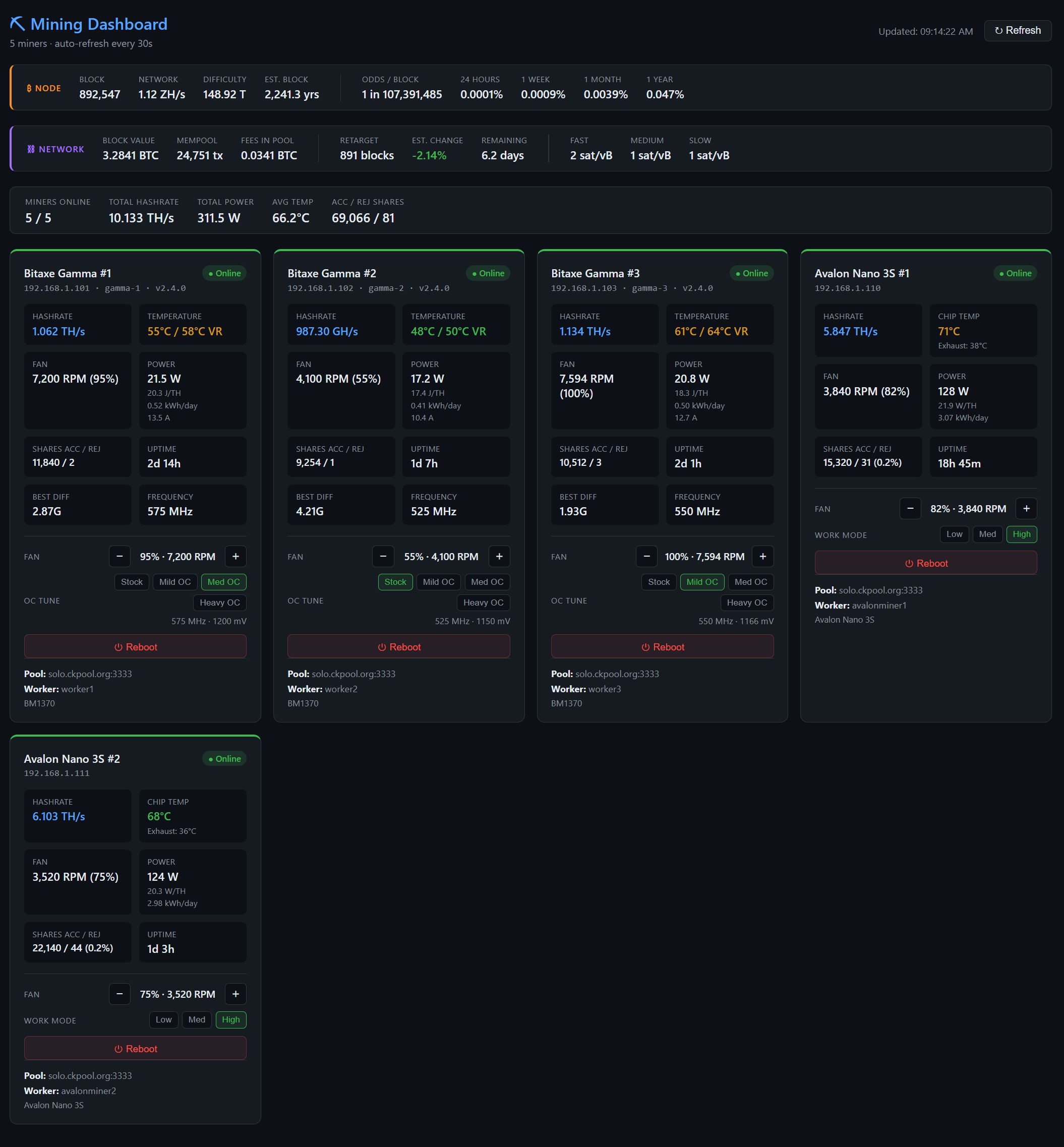Image resolution: width=1064 pixels, height=1147 pixels.
Task: Choose Heavy OC for Bitaxe Gamma #2
Action: [x=483, y=602]
